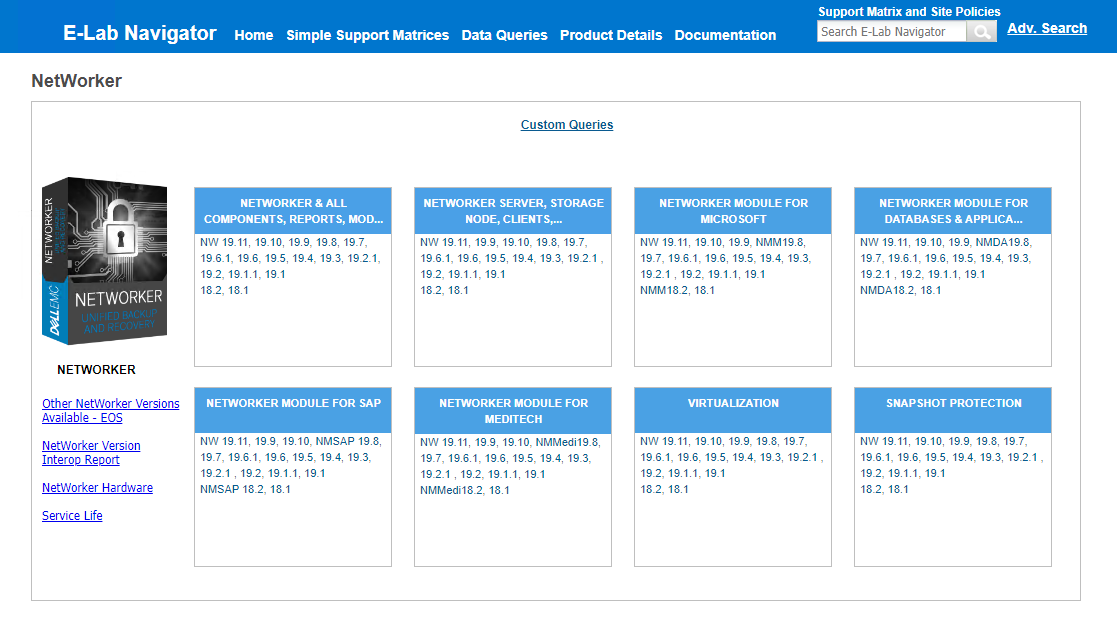This screenshot has width=1117, height=621.
Task: Open the Service Life link
Action: click(x=72, y=515)
